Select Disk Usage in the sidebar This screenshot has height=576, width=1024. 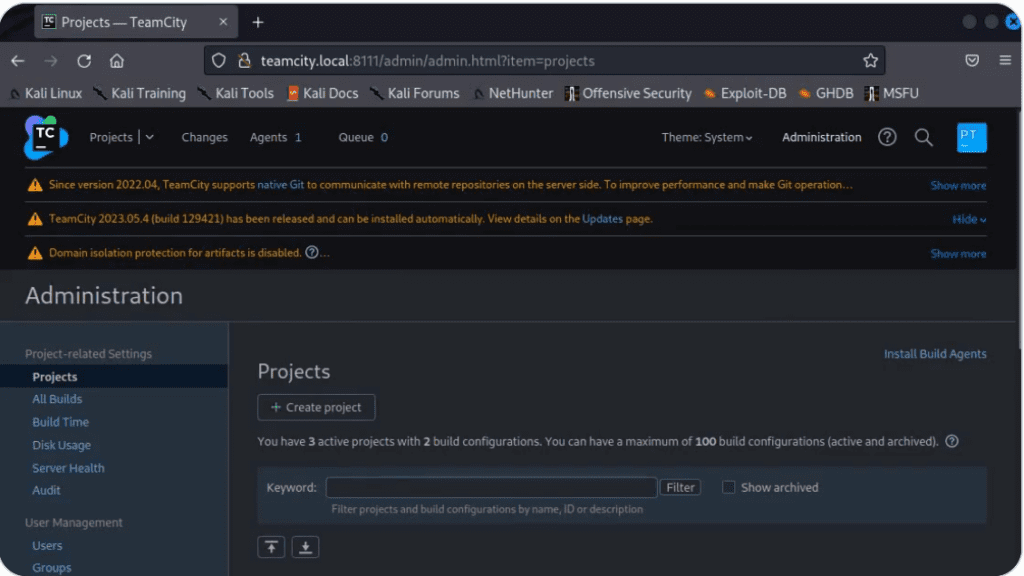pos(61,445)
